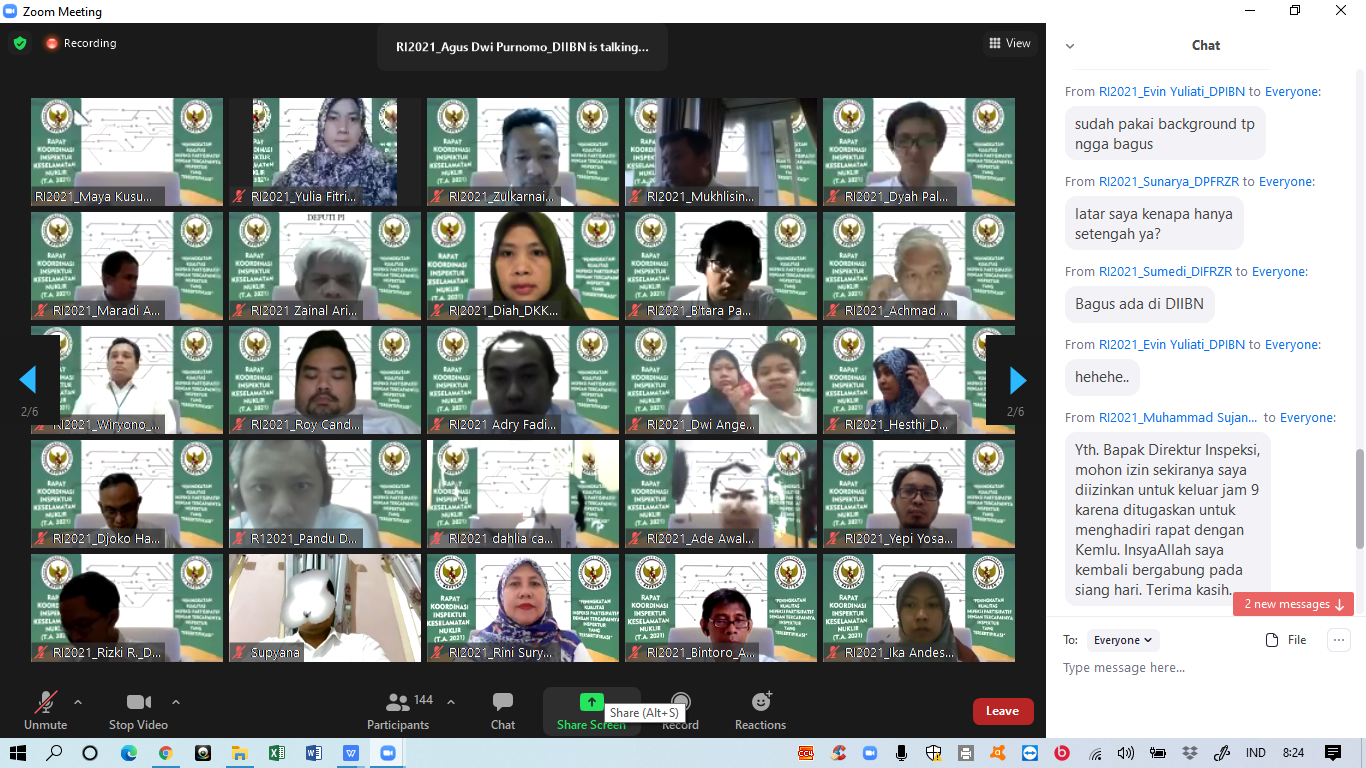Select RI2021_Diah_DKK video tile
Viewport: 1366px width, 768px height.
tap(523, 266)
